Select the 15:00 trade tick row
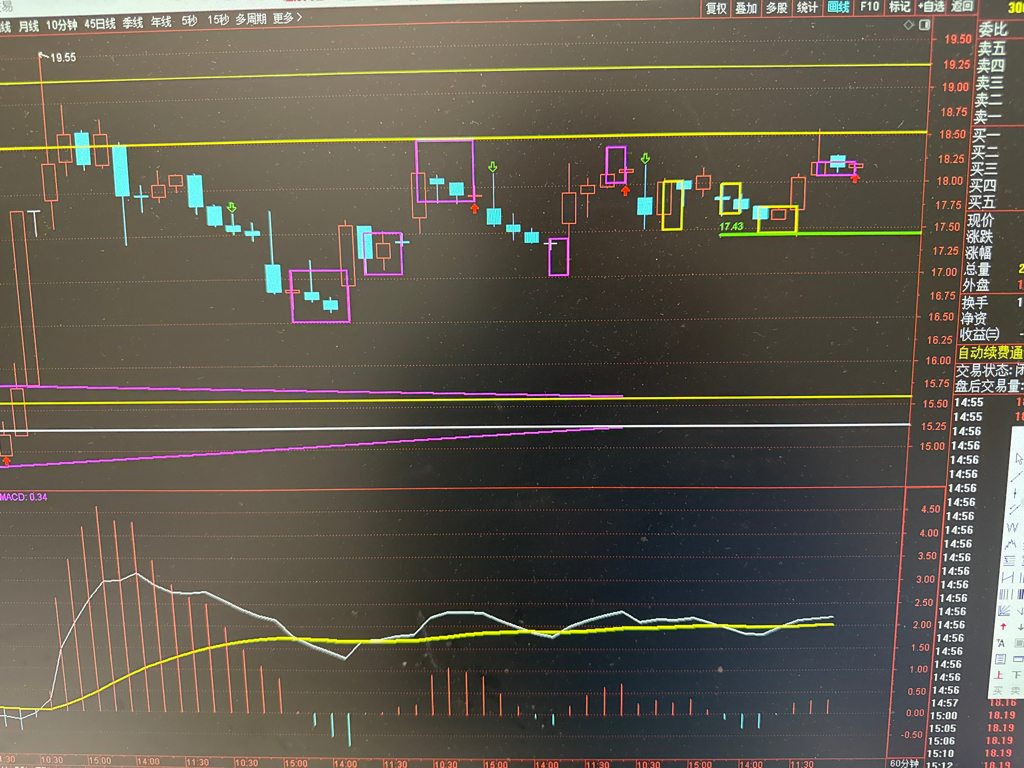The height and width of the screenshot is (768, 1024). (974, 715)
